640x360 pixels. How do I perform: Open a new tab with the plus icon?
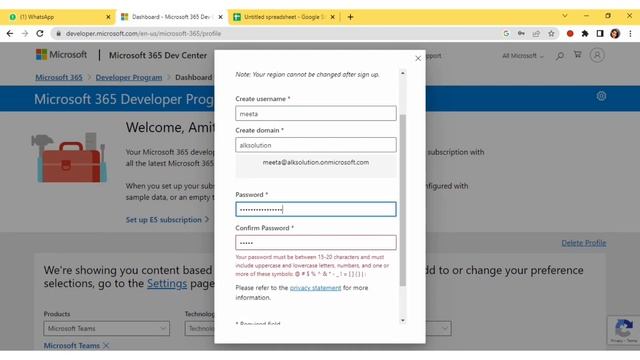pyautogui.click(x=350, y=17)
